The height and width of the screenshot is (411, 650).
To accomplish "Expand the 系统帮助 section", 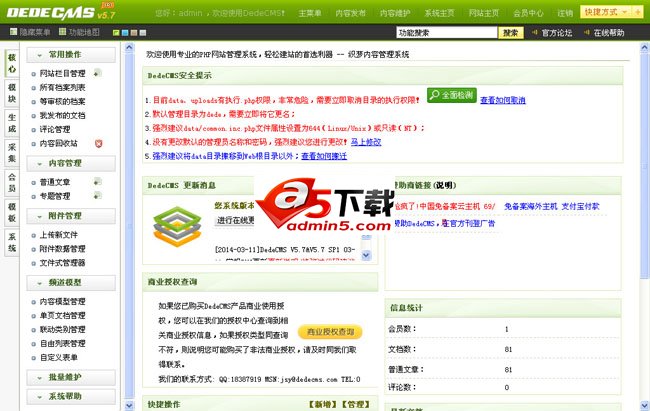I will 71,396.
